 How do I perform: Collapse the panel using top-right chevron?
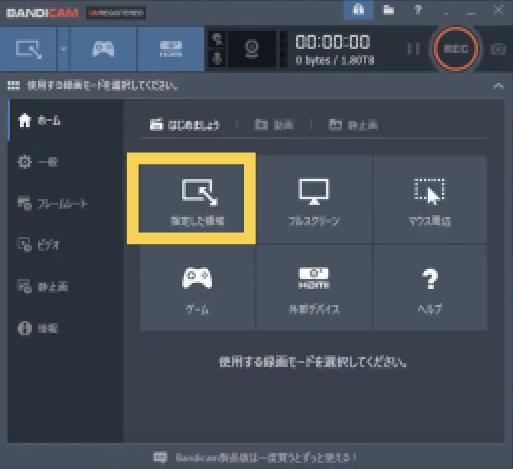click(x=498, y=86)
